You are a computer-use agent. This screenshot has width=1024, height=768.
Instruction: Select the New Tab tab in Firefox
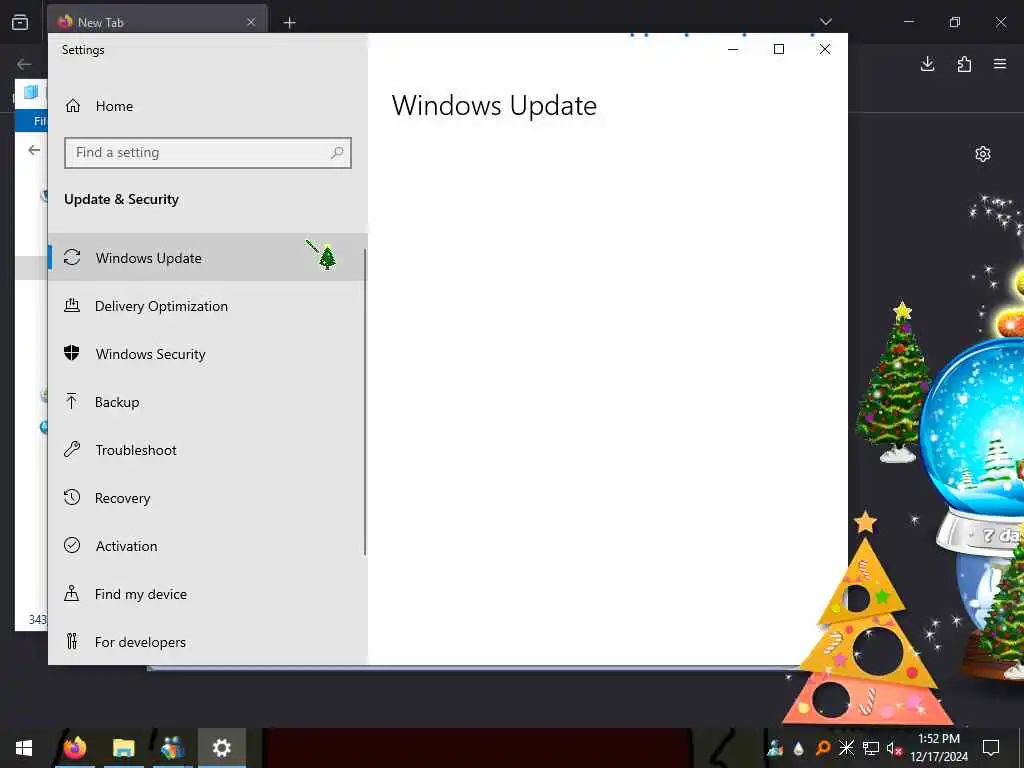(157, 20)
